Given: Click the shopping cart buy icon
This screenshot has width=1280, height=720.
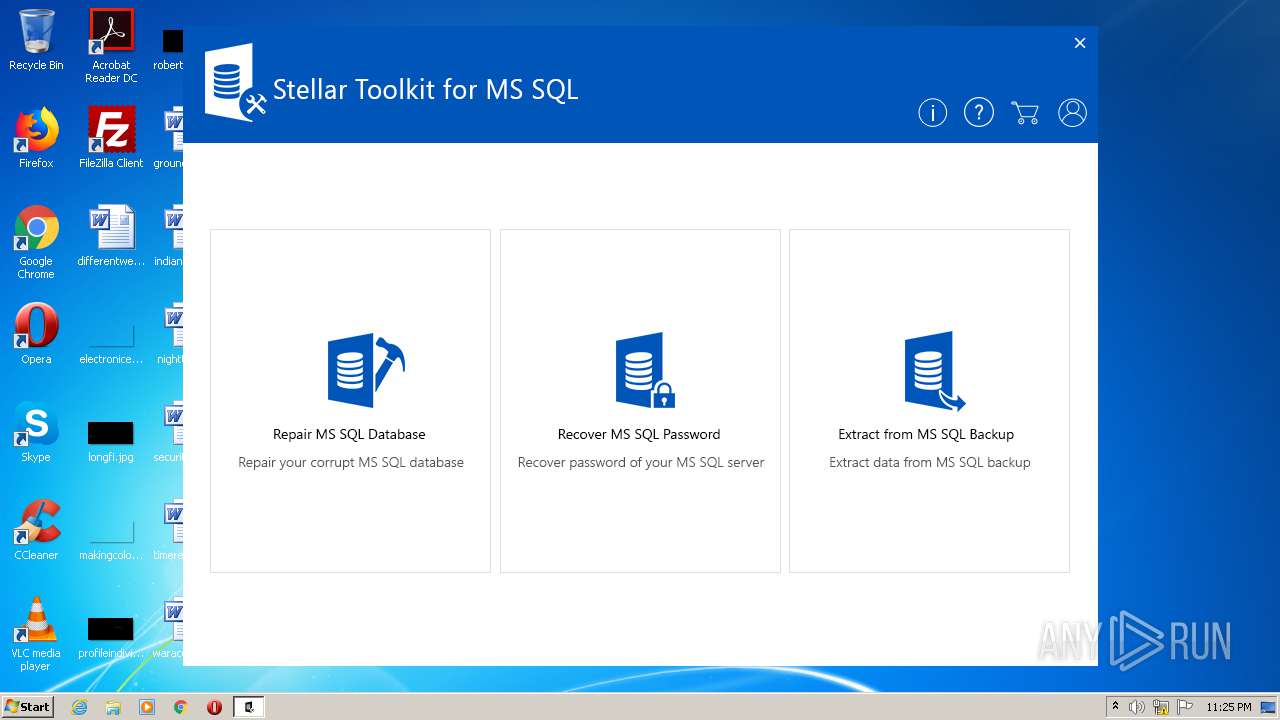Looking at the screenshot, I should 1025,113.
